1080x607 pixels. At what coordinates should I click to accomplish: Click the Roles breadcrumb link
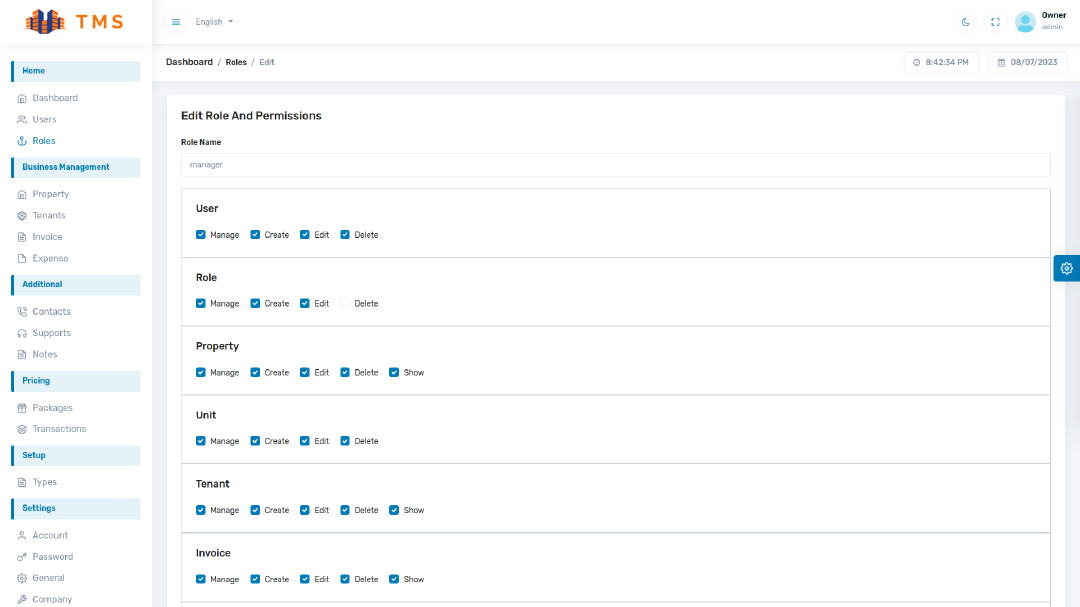pyautogui.click(x=236, y=62)
